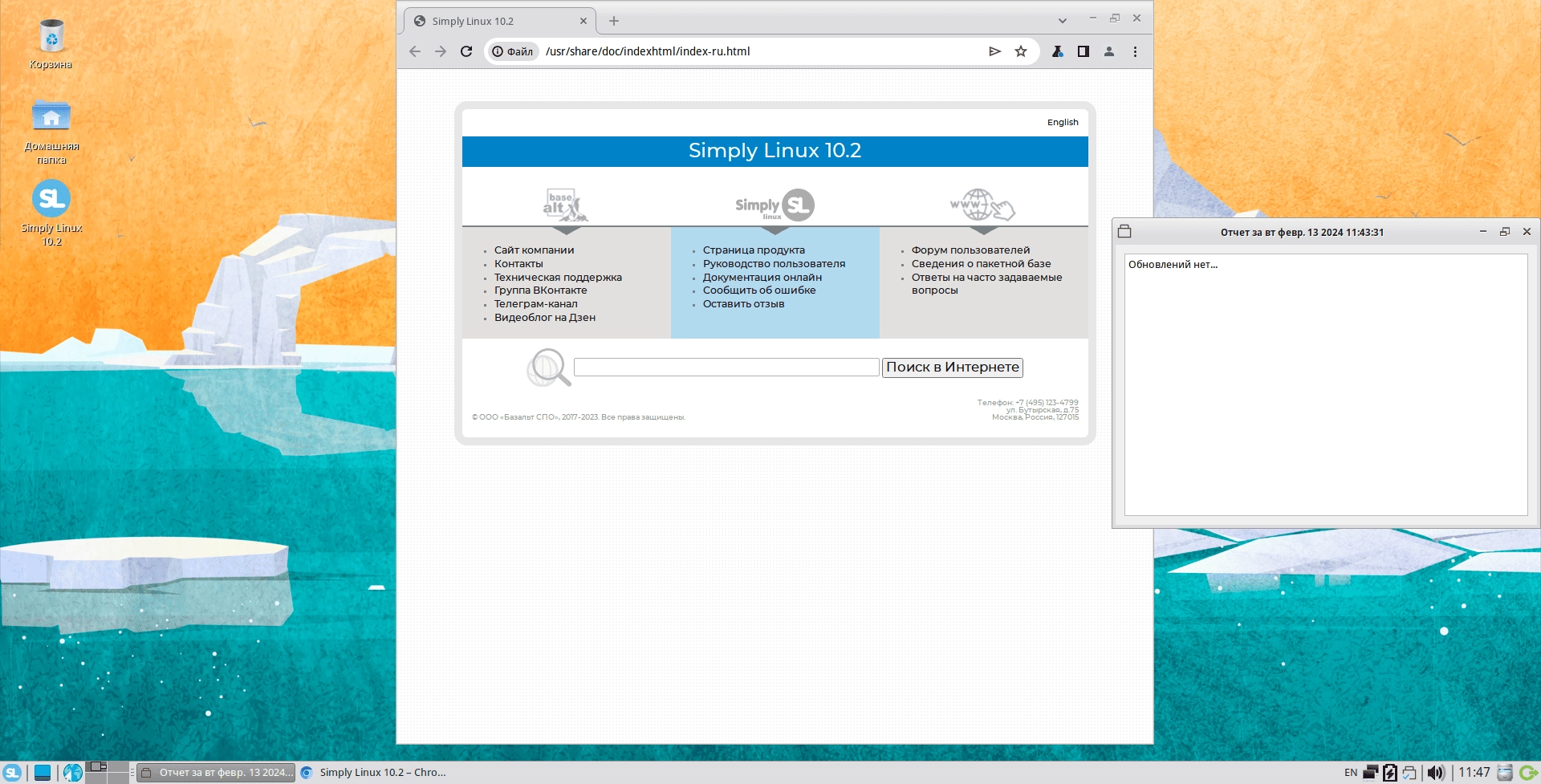
Task: Click the show desktop taskbar icon
Action: click(x=43, y=773)
